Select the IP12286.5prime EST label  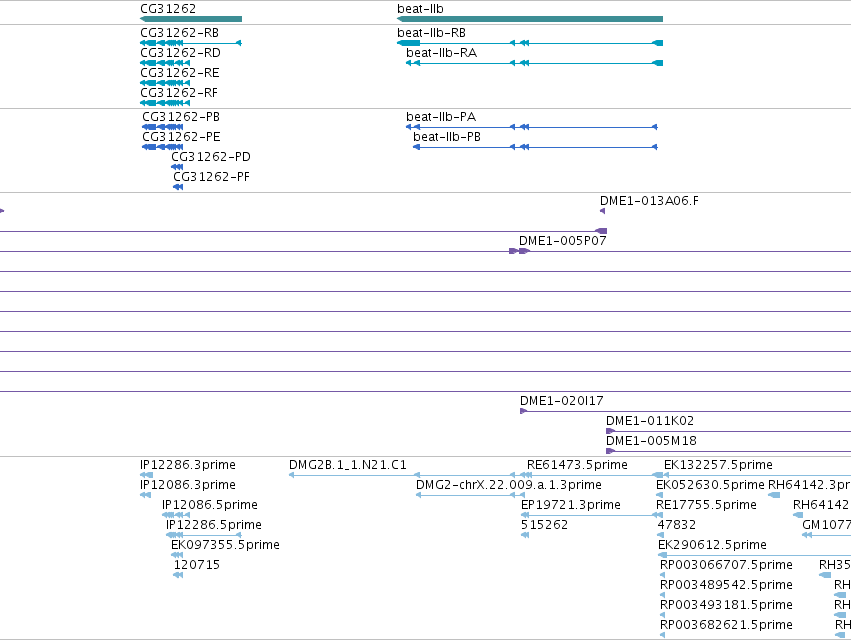pos(214,525)
